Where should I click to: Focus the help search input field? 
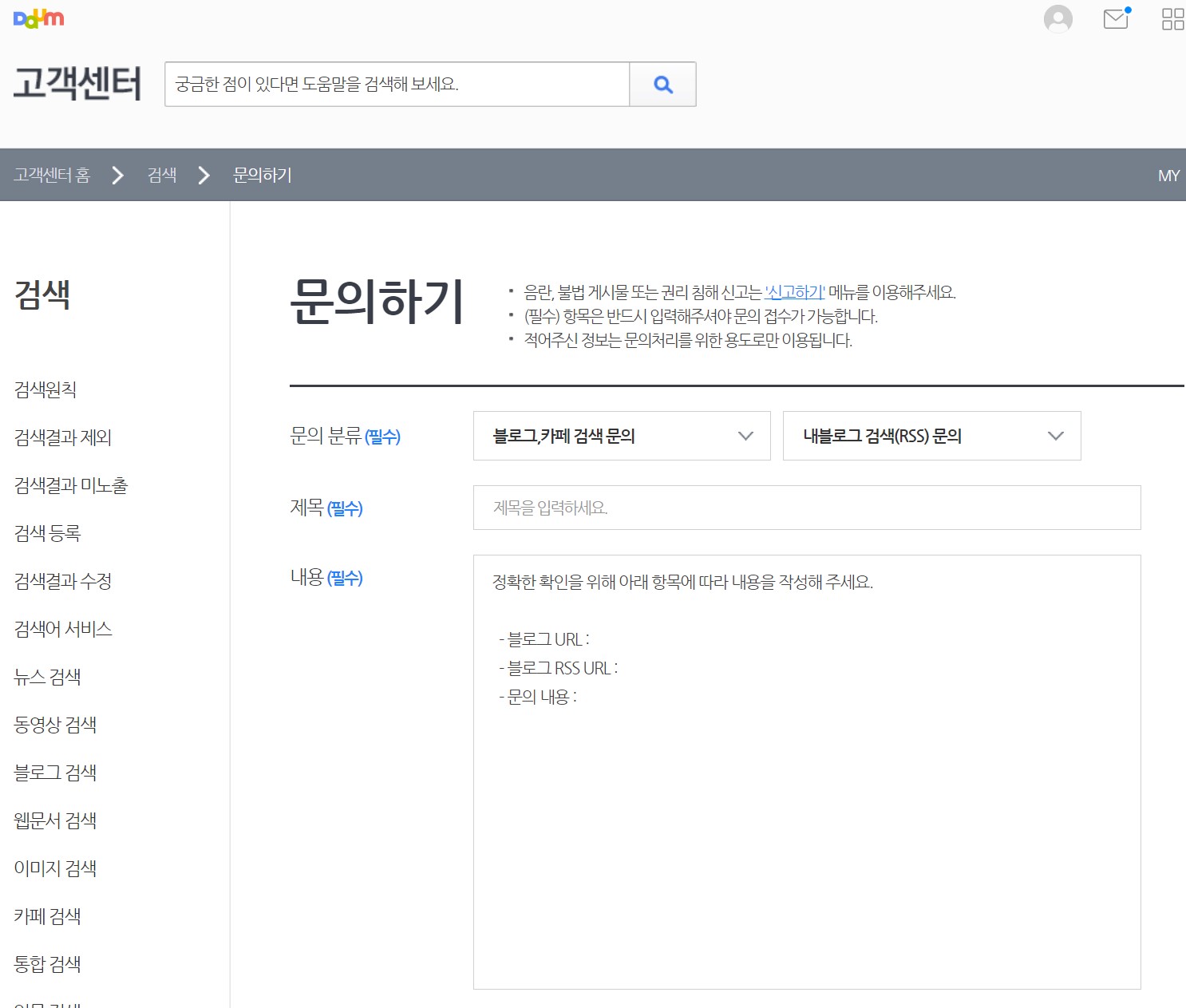(x=397, y=84)
